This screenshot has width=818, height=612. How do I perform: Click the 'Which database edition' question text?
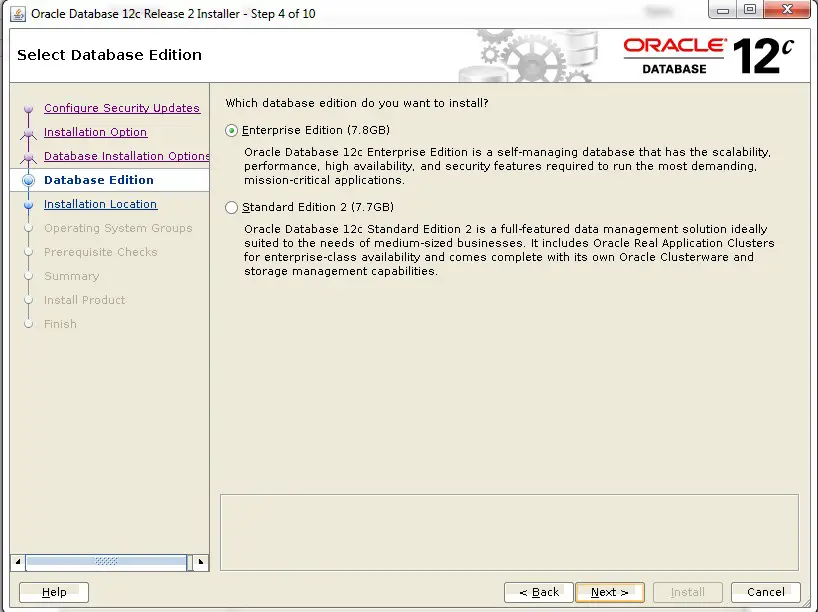pyautogui.click(x=357, y=103)
